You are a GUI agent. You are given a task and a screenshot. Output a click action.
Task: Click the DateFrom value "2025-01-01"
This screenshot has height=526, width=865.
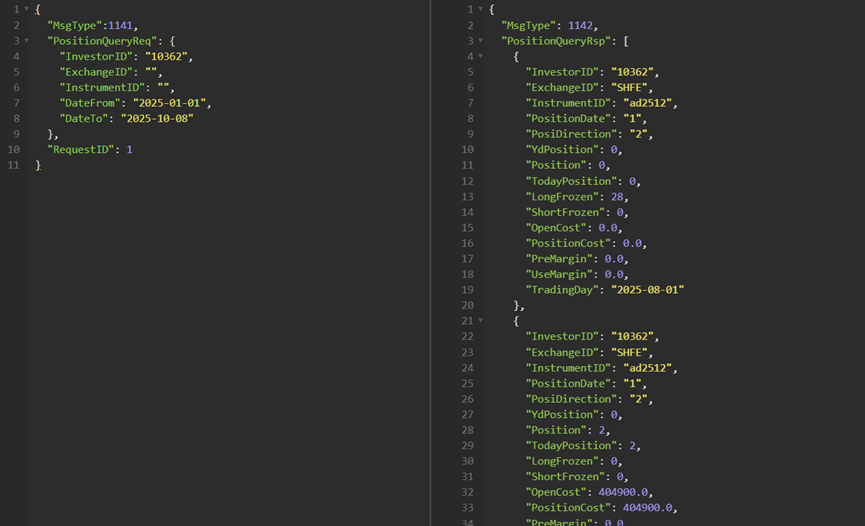pyautogui.click(x=166, y=103)
